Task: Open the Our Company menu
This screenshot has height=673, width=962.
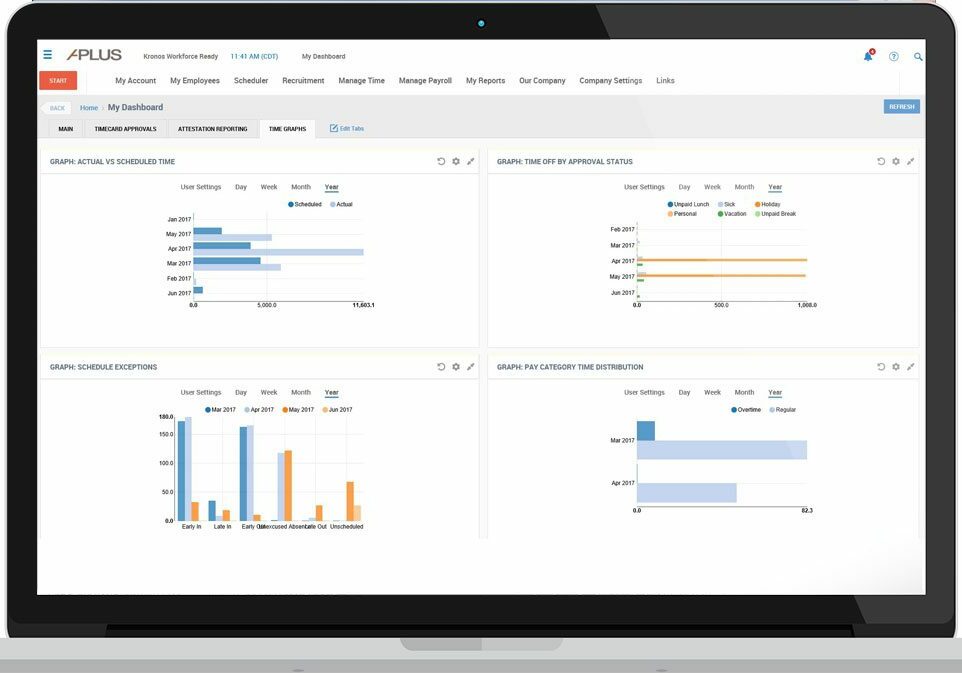Action: pos(542,80)
